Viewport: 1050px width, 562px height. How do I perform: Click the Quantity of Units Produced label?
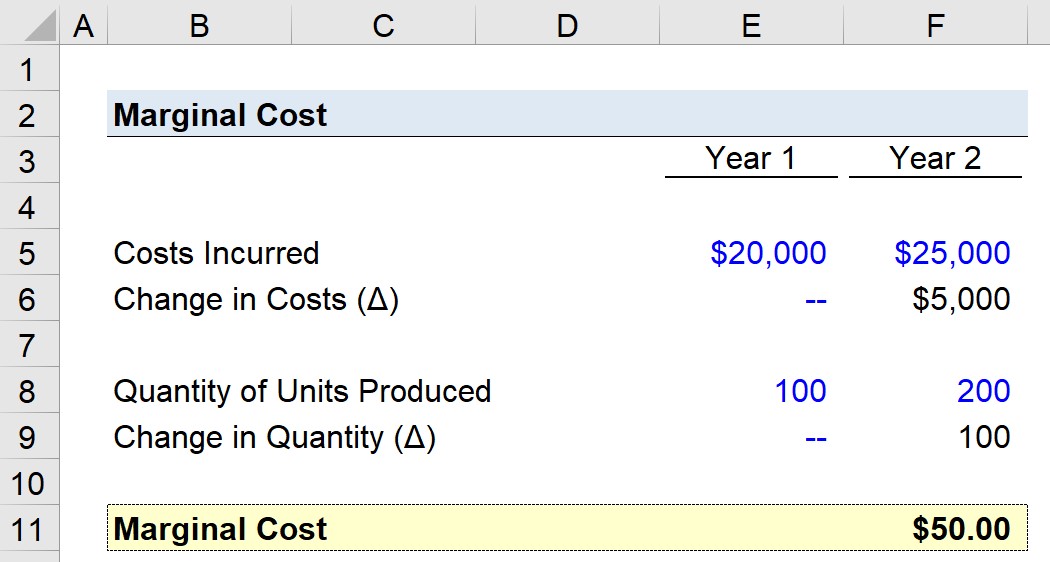[302, 391]
